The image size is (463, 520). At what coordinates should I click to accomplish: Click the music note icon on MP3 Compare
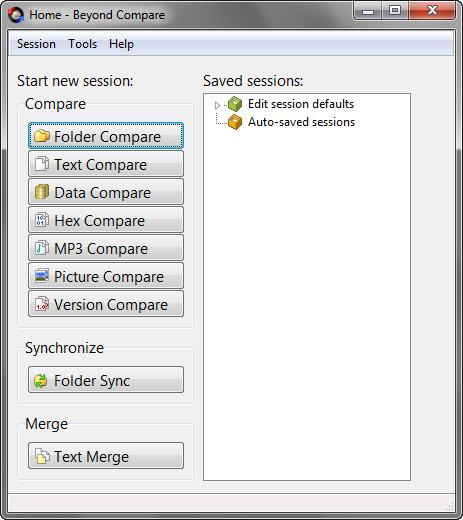point(42,248)
